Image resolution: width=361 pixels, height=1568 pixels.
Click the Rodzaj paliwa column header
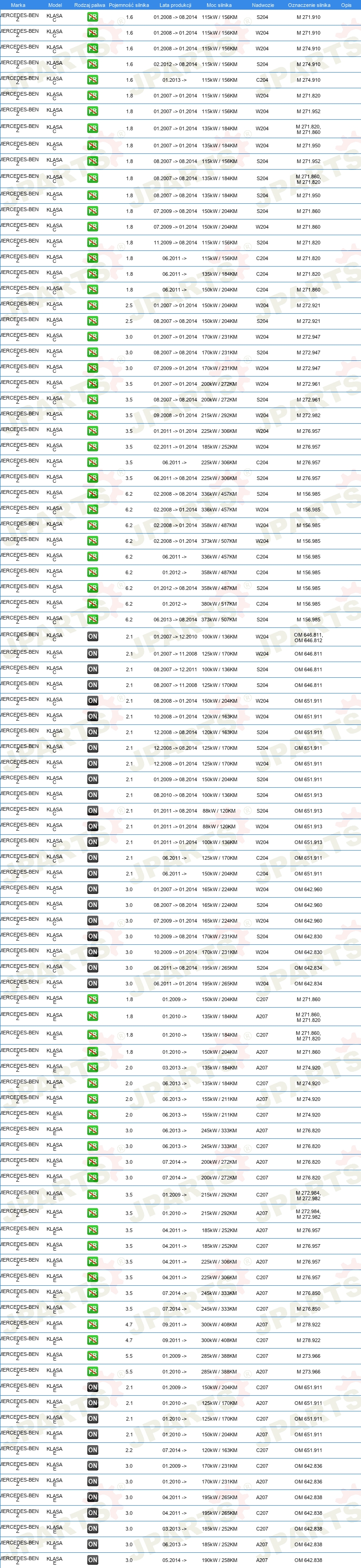[x=90, y=5]
